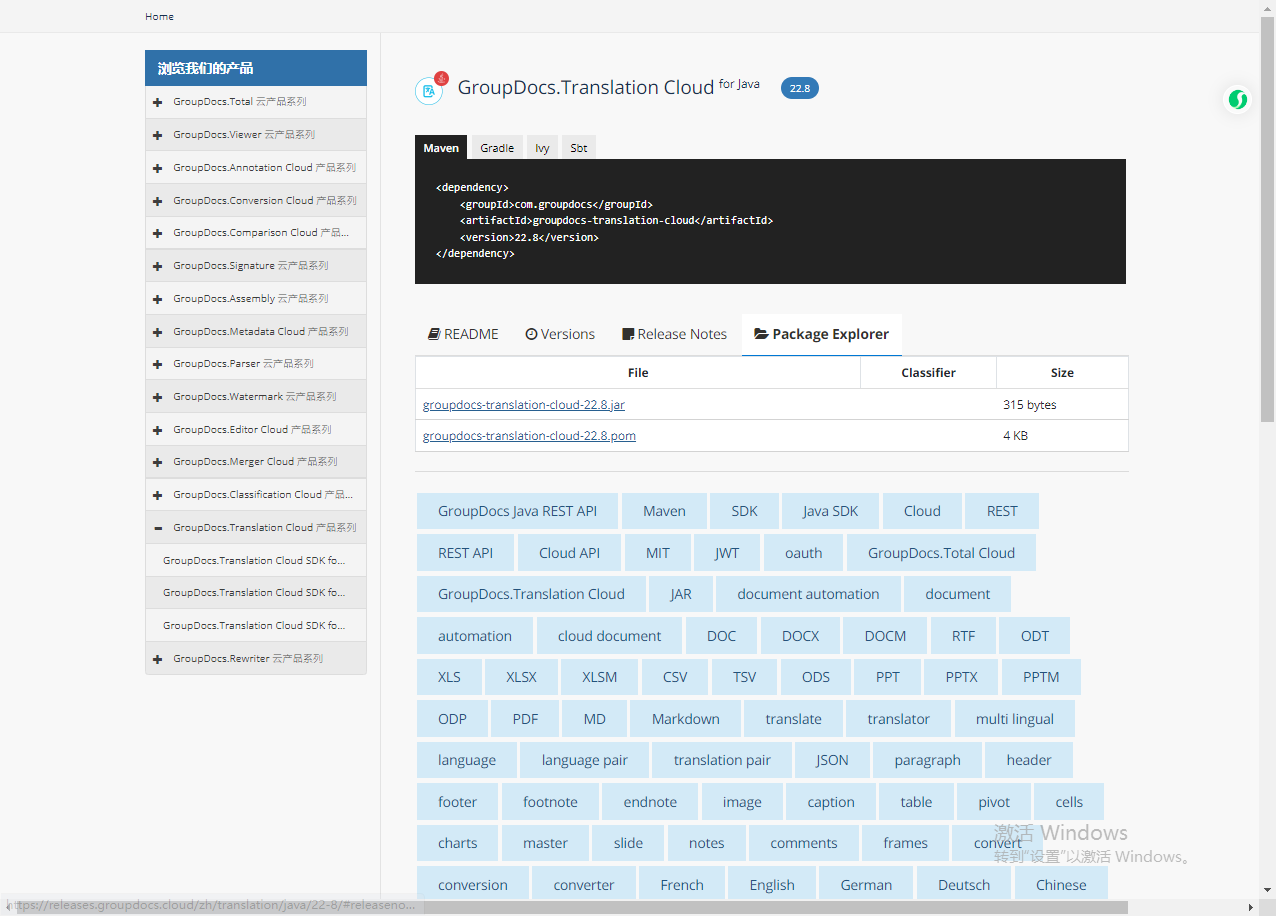Click the Home breadcrumb link
This screenshot has width=1276, height=916.
(159, 16)
